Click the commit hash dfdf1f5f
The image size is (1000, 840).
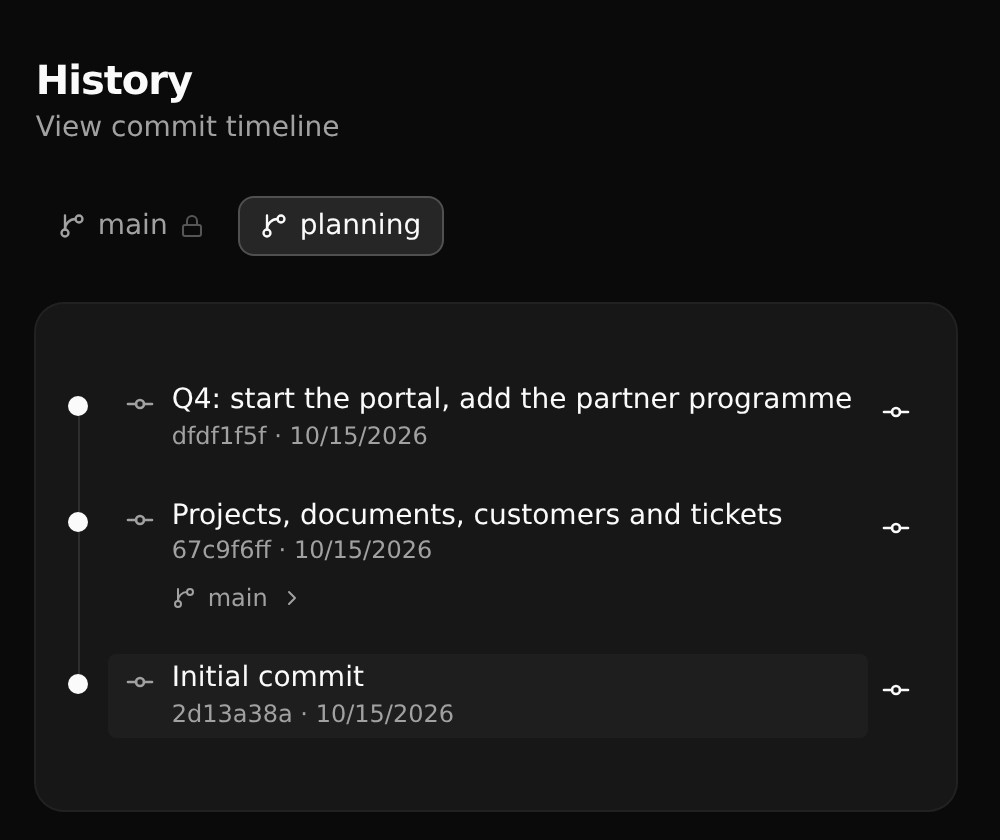pos(219,436)
